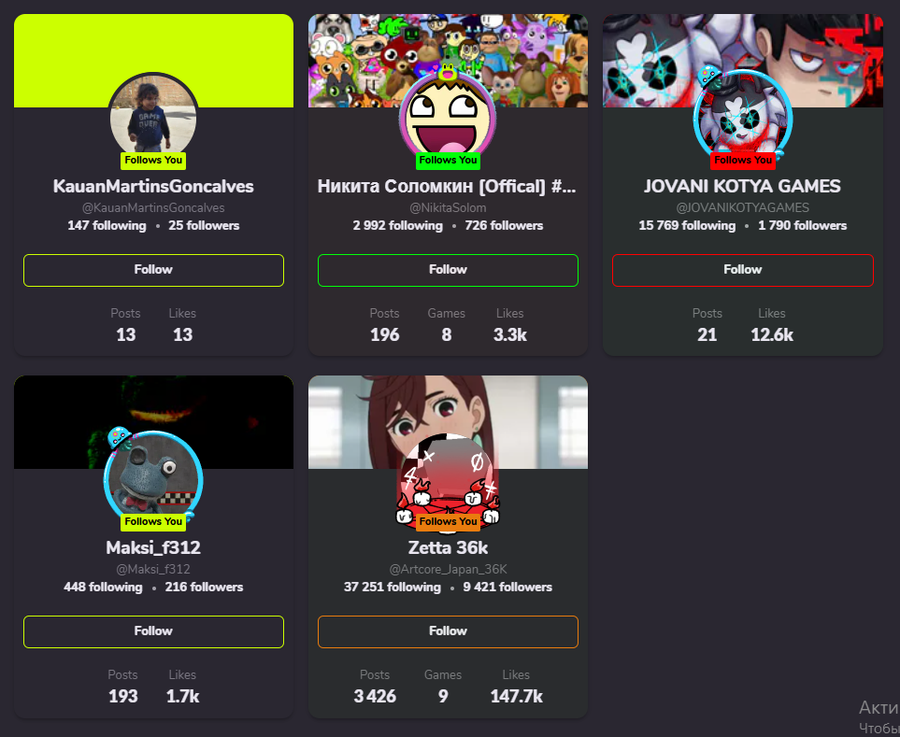The height and width of the screenshot is (737, 900).
Task: Open Zetta 36k display name link
Action: (x=448, y=548)
